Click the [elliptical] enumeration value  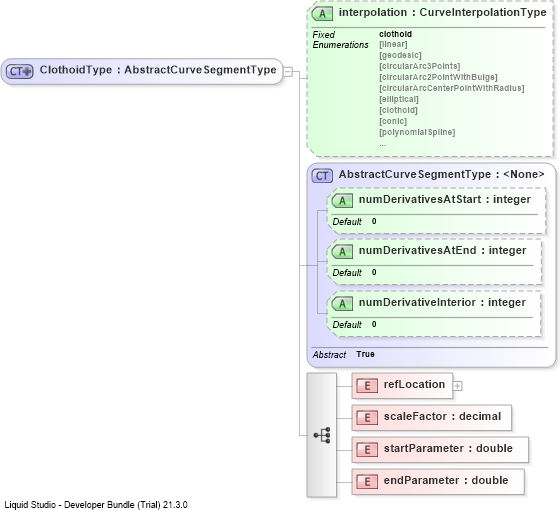pos(399,99)
